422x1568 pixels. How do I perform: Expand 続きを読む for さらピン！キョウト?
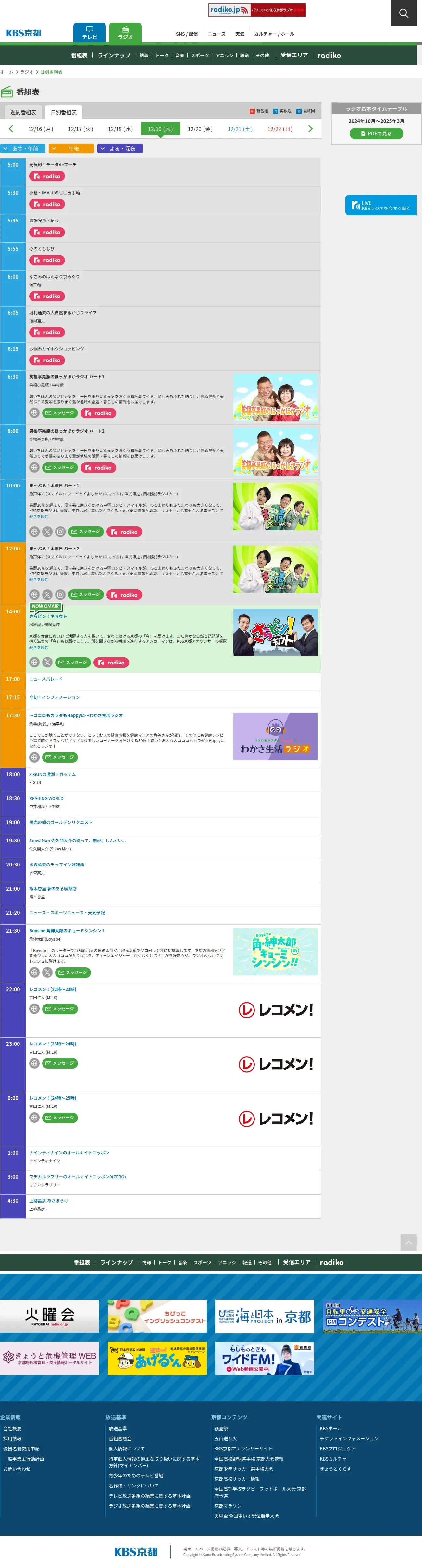point(38,648)
